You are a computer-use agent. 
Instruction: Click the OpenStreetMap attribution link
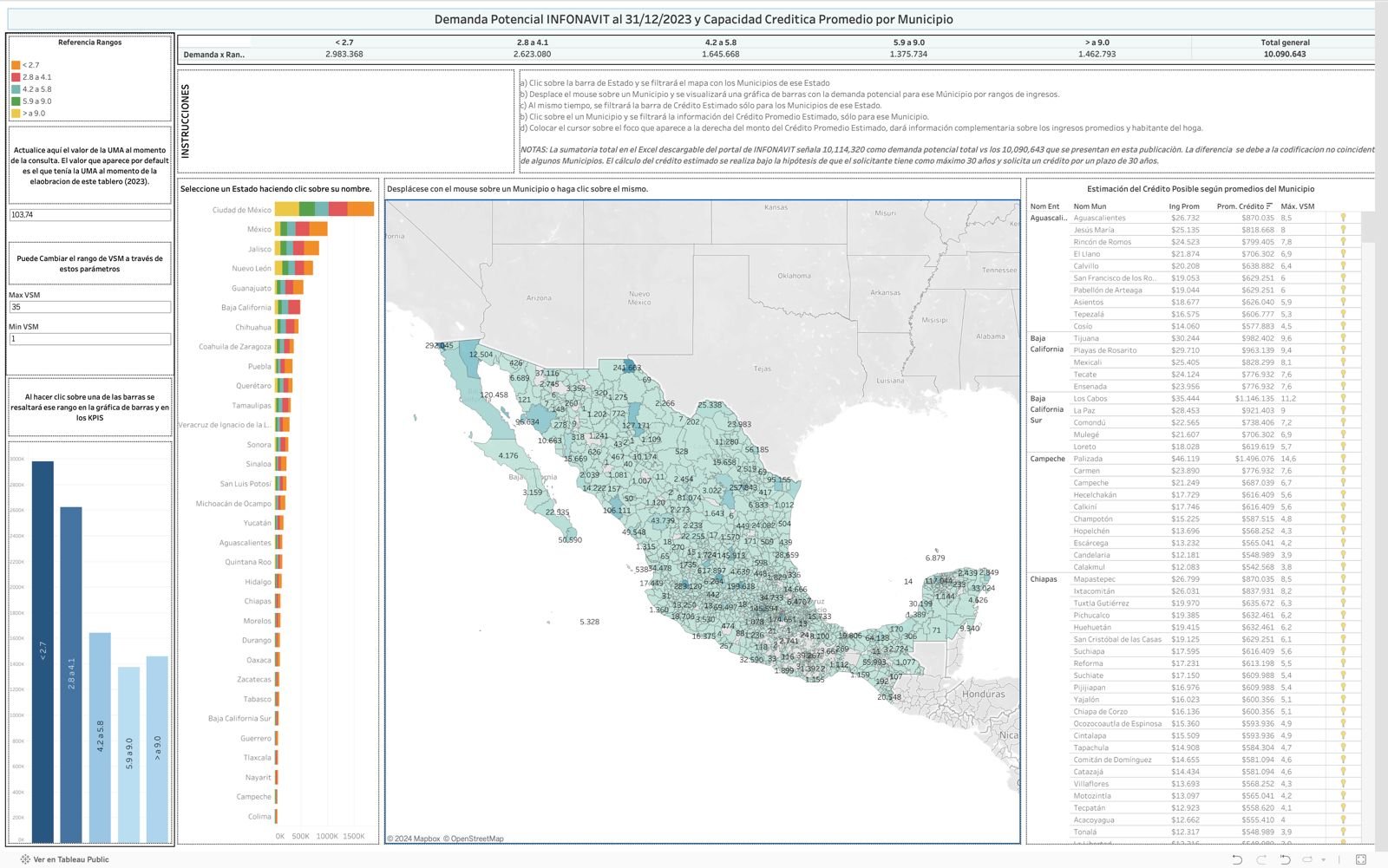click(473, 839)
